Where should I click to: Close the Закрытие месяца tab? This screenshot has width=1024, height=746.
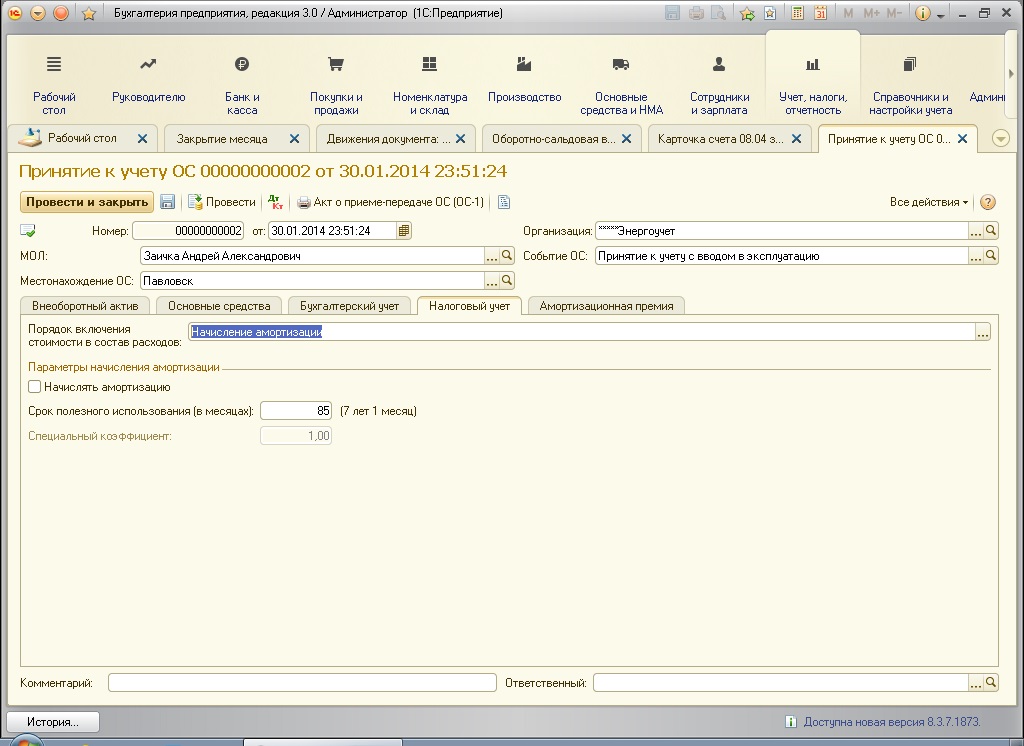click(x=295, y=138)
